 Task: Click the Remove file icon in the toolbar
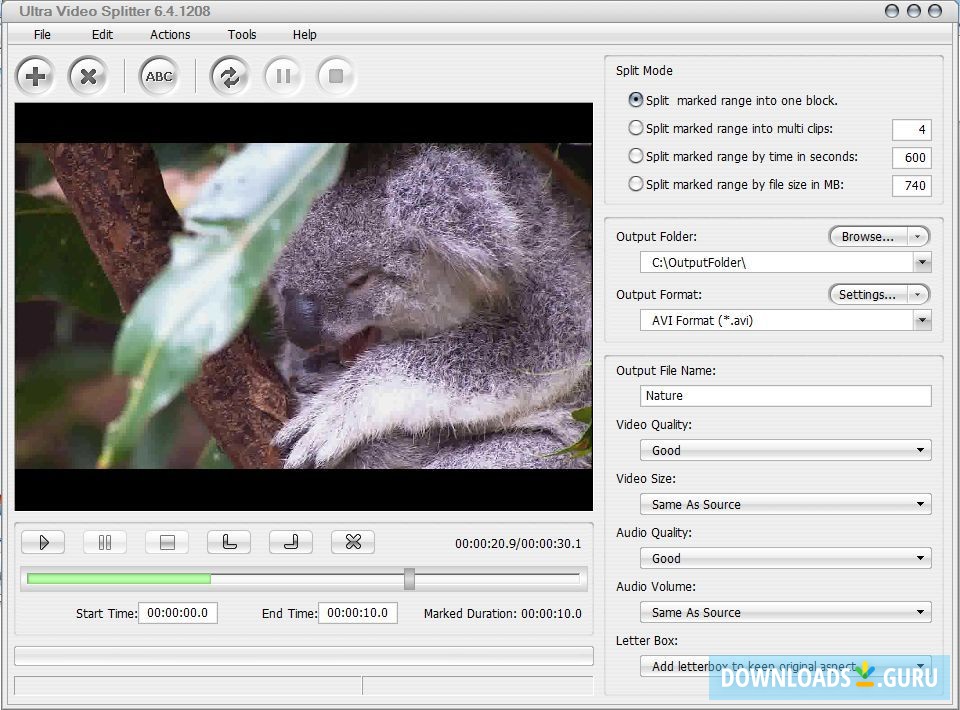click(89, 76)
